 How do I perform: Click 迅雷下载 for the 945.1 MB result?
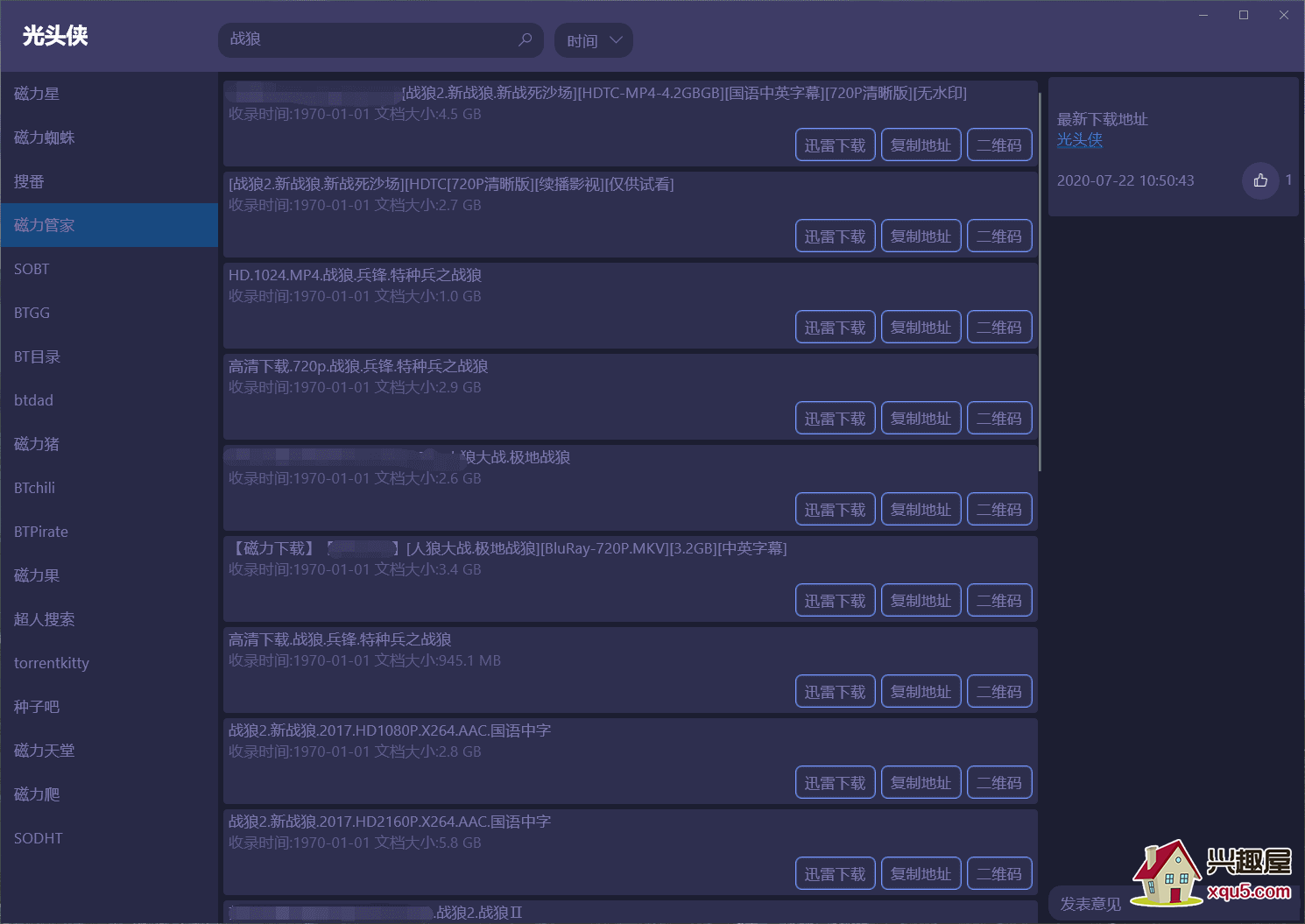[835, 692]
